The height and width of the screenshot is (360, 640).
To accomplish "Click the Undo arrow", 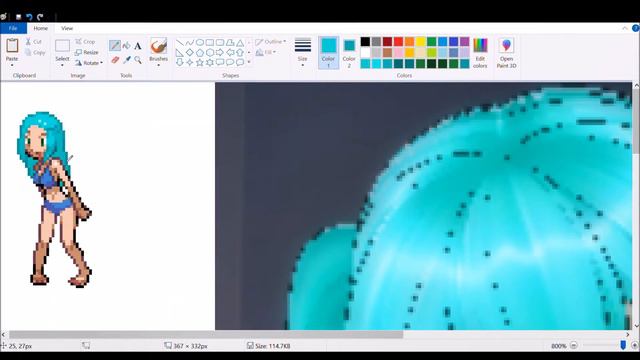I will tap(29, 17).
